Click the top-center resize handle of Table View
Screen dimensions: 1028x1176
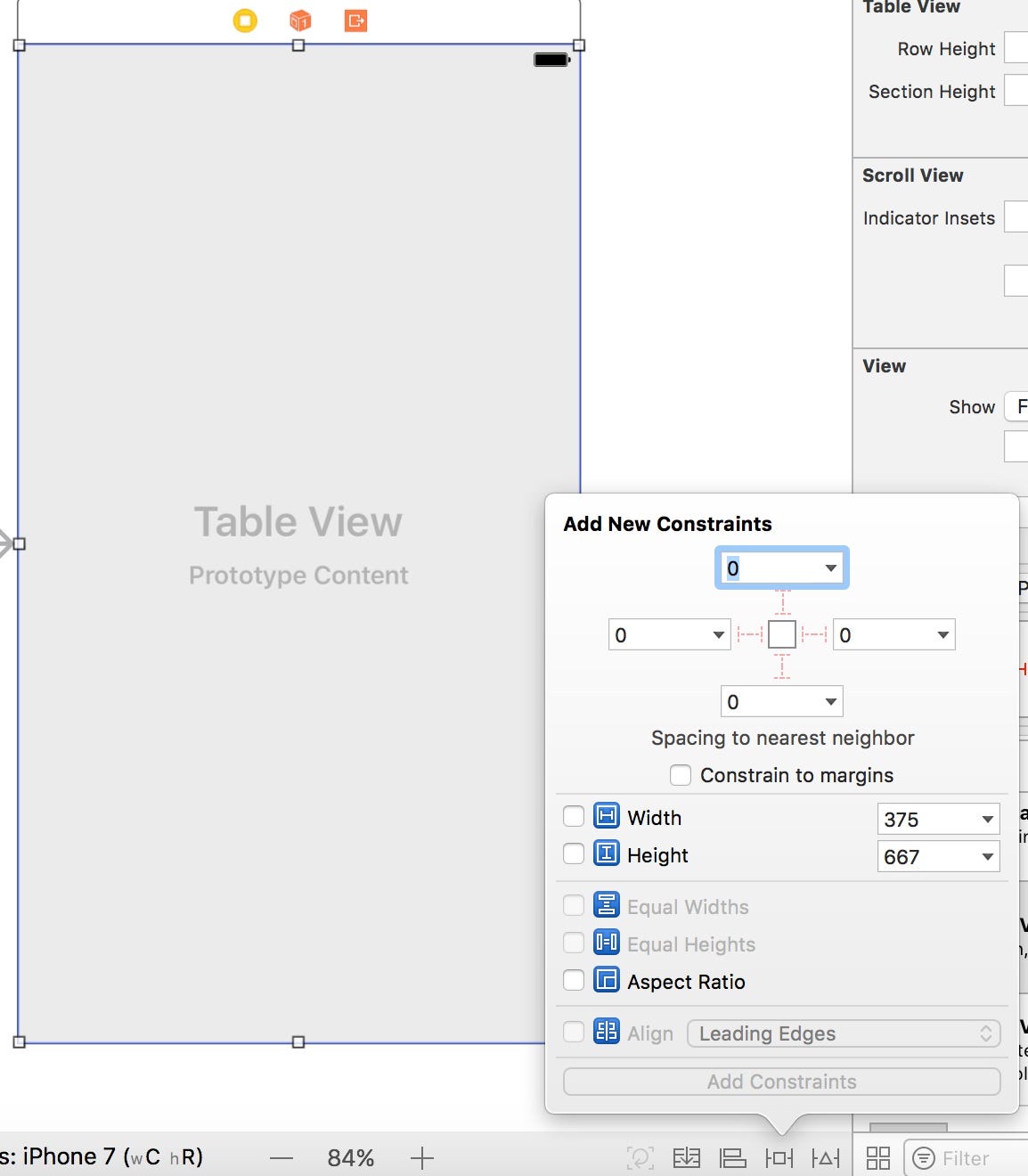tap(298, 45)
